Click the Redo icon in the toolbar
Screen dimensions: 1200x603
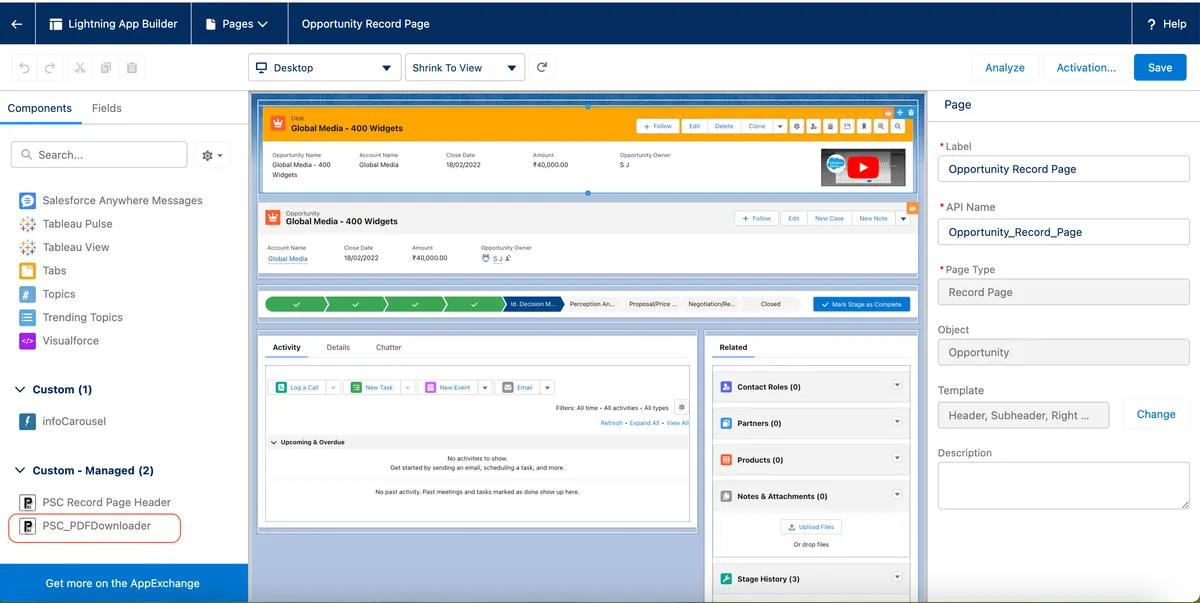(x=51, y=68)
